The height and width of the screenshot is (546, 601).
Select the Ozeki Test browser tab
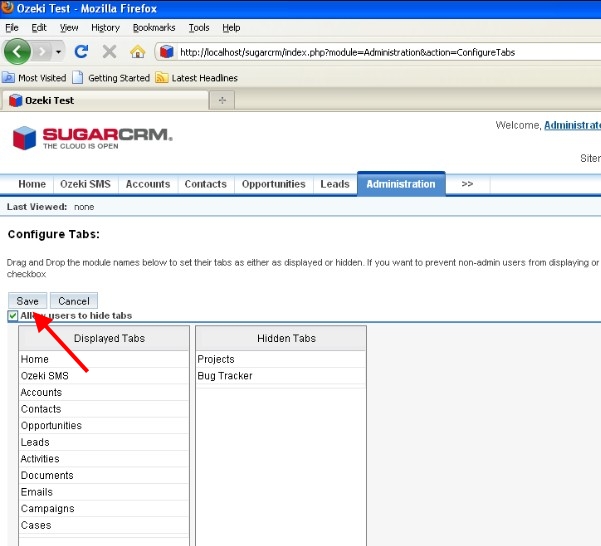[x=105, y=100]
